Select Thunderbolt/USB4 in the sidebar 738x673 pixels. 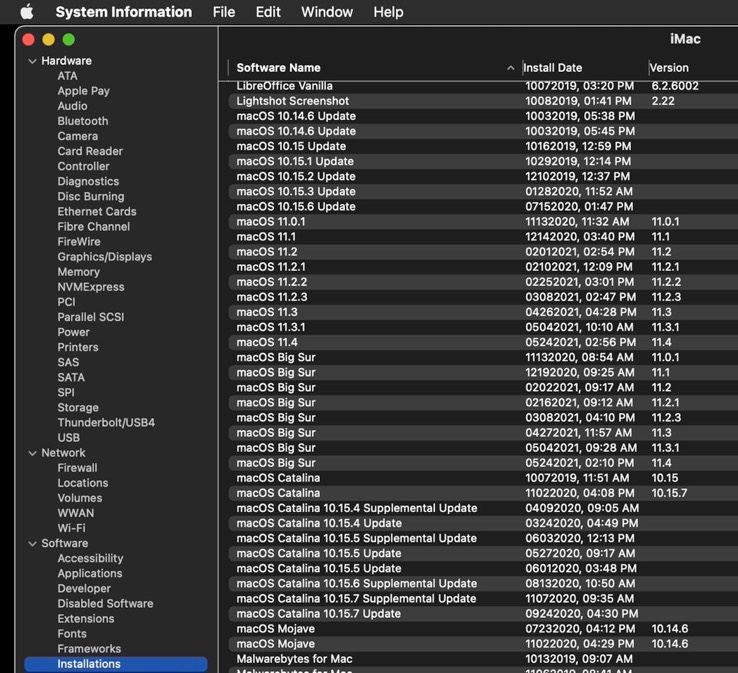[x=106, y=423]
